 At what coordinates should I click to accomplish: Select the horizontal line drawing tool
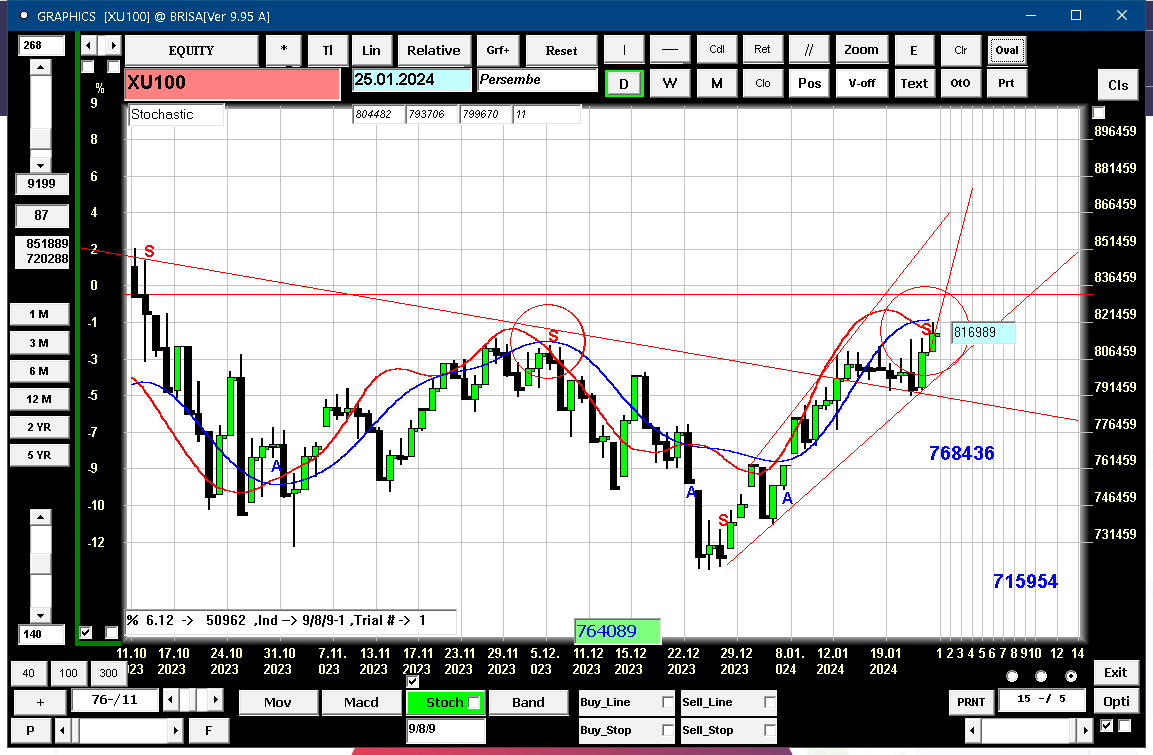point(669,50)
